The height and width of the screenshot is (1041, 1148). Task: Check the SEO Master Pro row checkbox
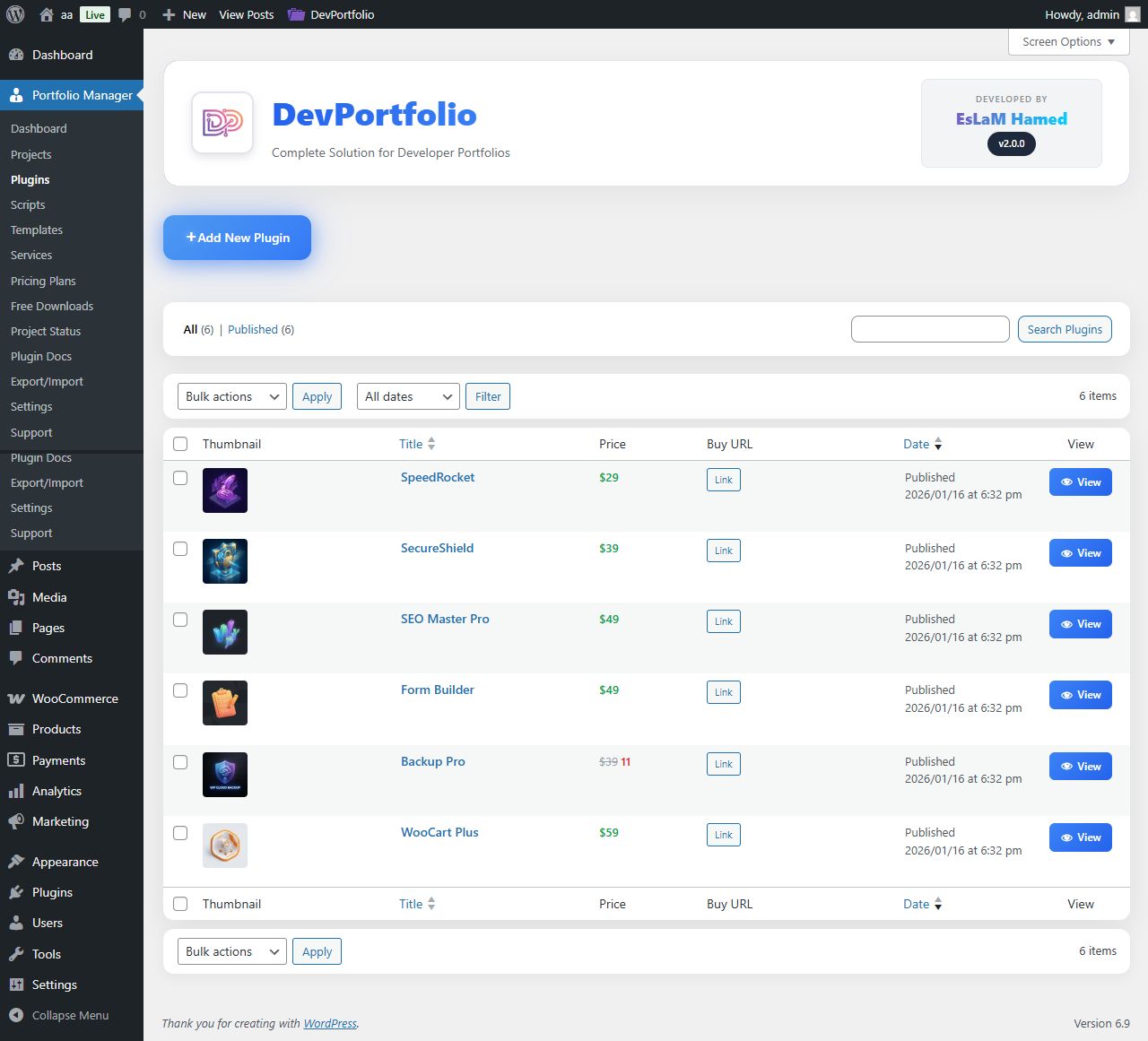tap(180, 620)
